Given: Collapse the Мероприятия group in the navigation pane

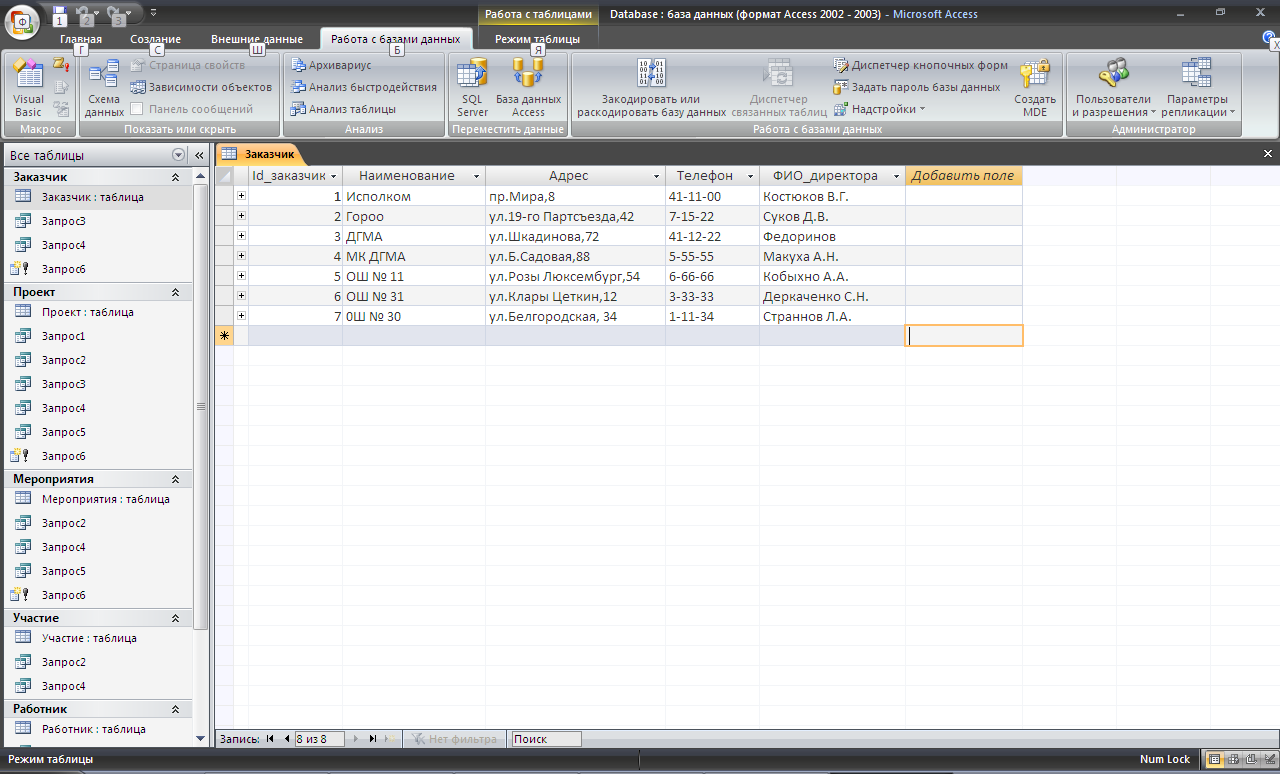Looking at the screenshot, I should tap(176, 479).
